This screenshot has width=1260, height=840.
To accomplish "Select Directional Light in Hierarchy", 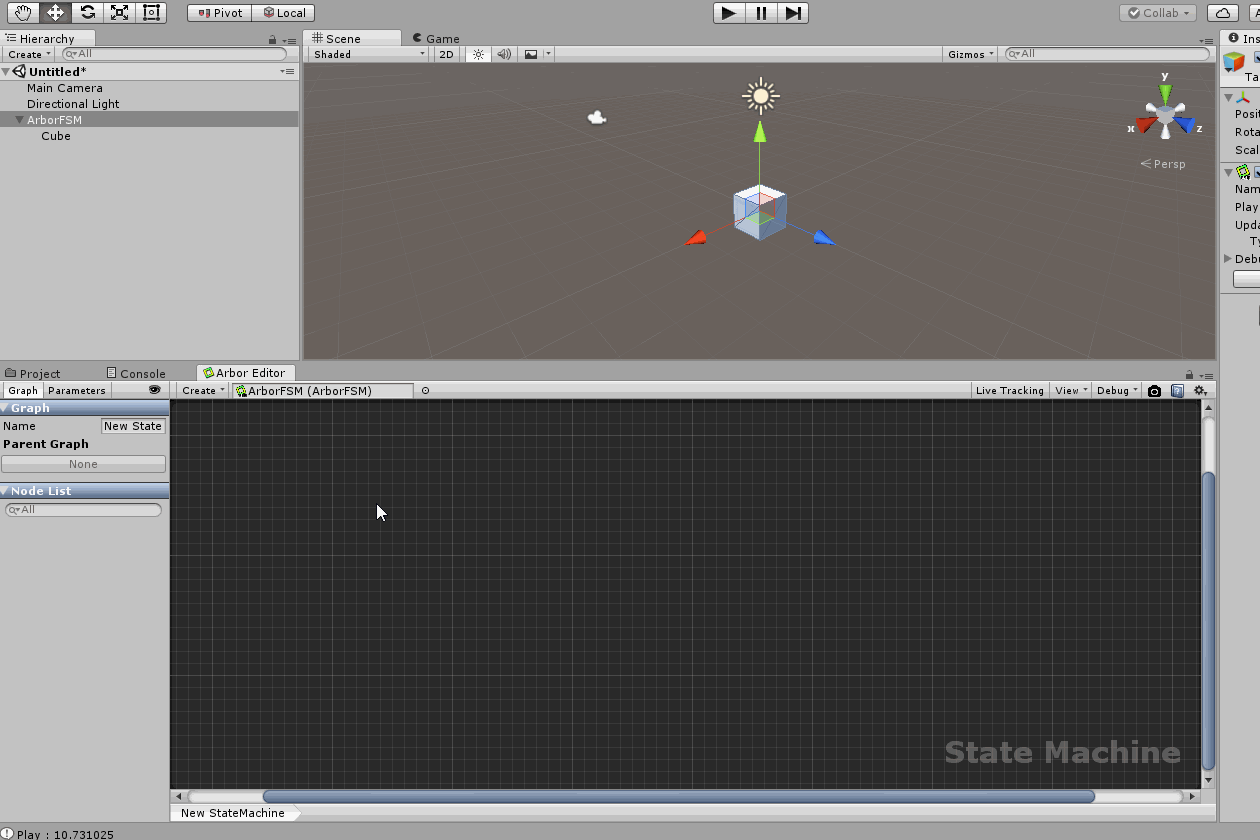I will click(73, 104).
